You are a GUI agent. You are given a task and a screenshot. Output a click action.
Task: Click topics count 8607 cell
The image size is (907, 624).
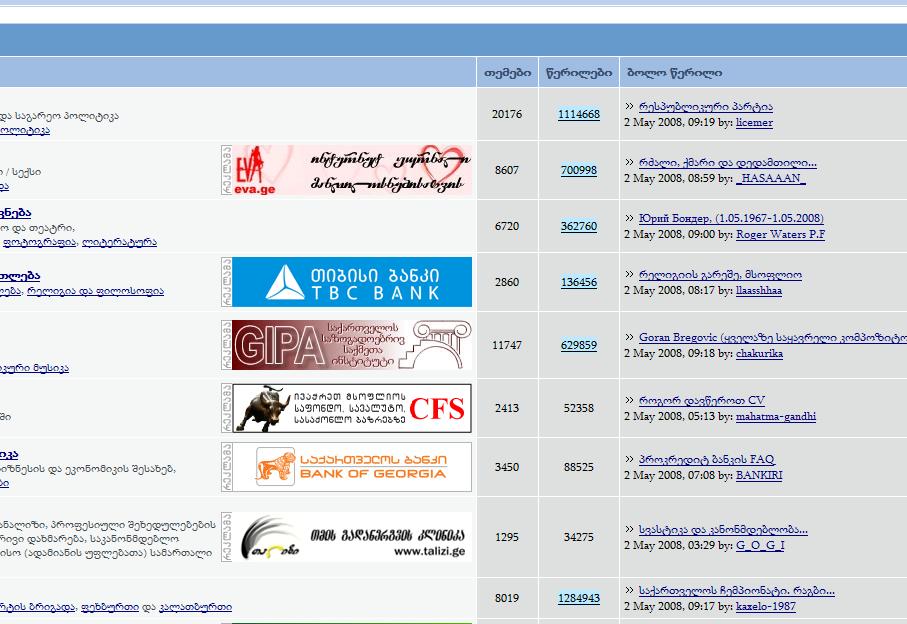tap(507, 171)
